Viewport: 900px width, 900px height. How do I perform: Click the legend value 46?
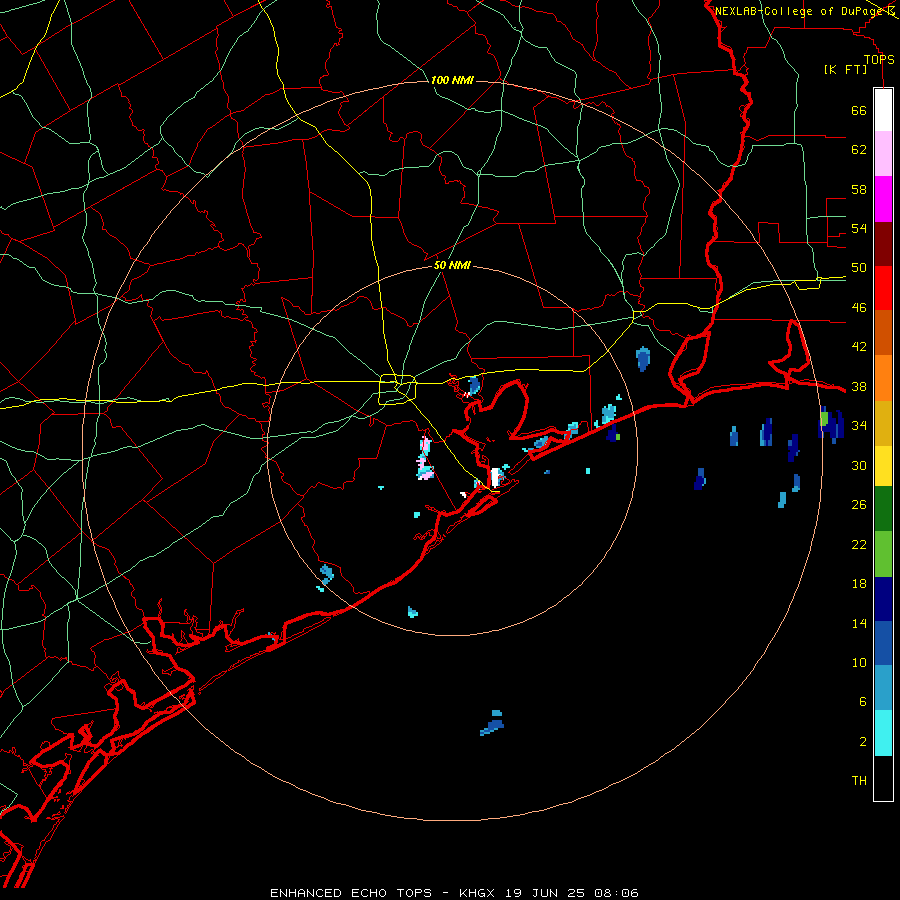[859, 308]
